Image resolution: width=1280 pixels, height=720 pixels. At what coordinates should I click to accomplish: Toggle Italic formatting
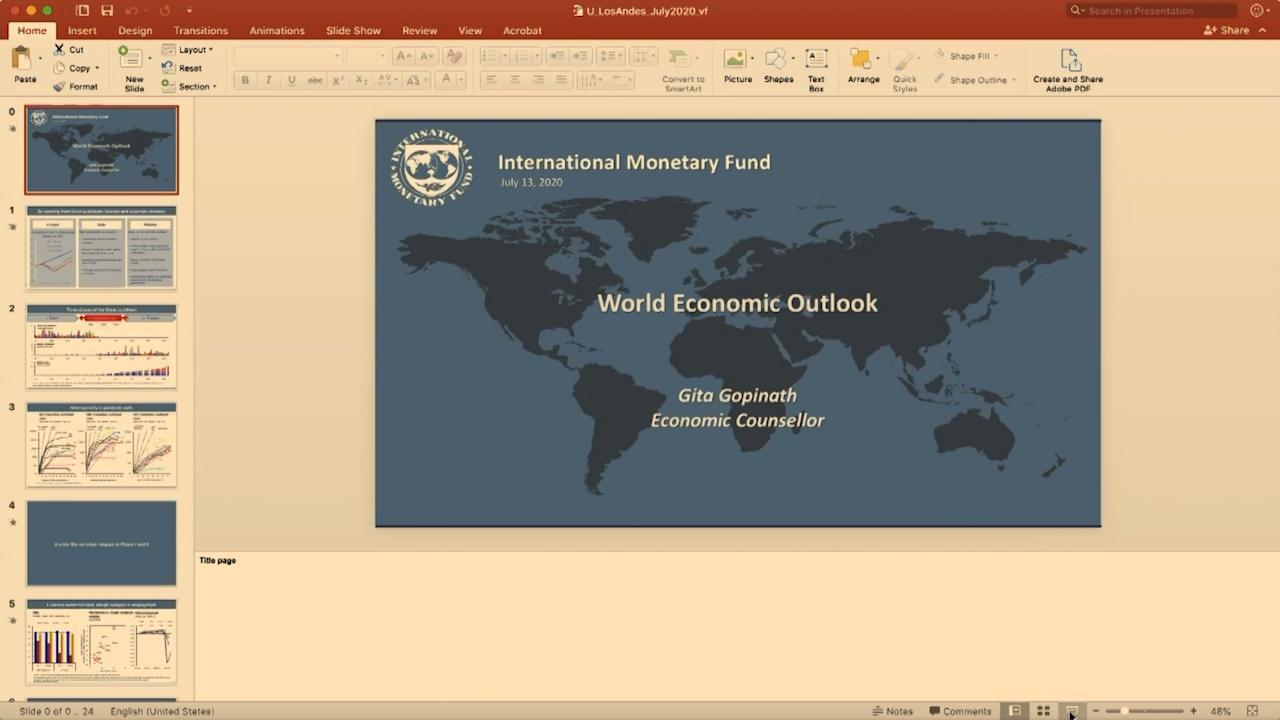[268, 80]
